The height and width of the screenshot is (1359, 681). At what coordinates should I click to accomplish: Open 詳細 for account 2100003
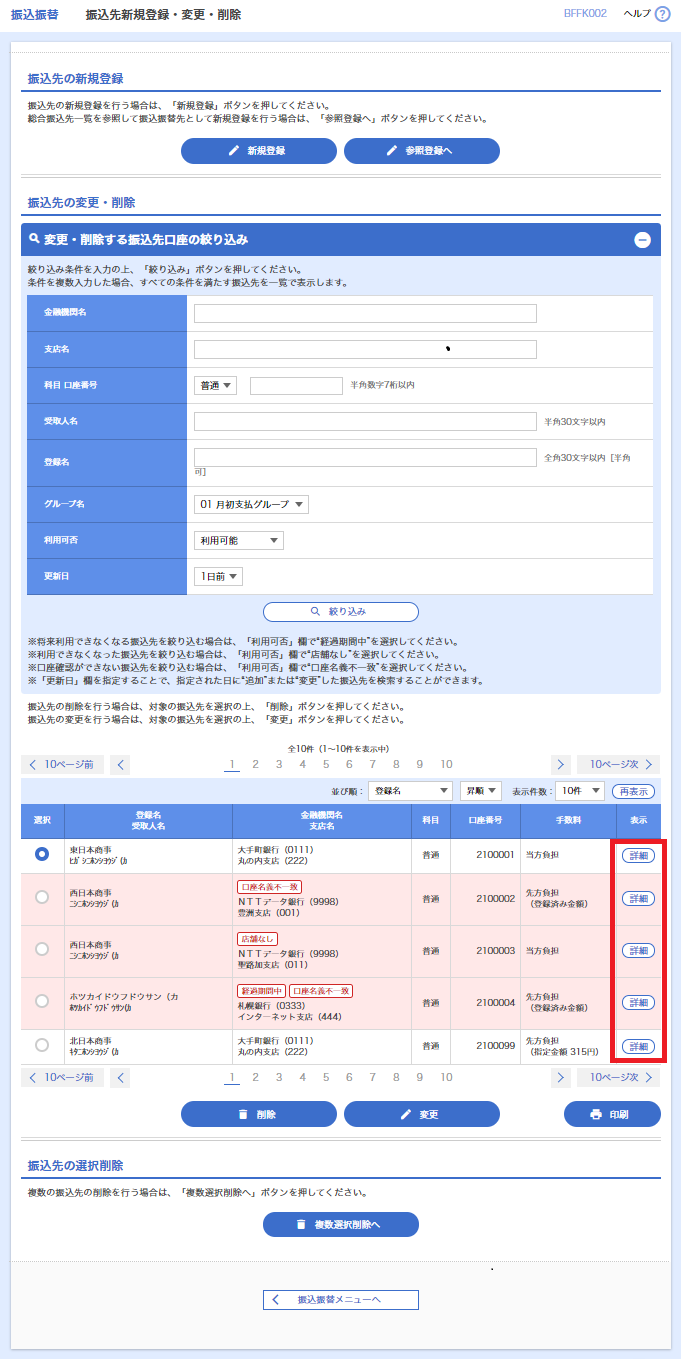tap(638, 951)
